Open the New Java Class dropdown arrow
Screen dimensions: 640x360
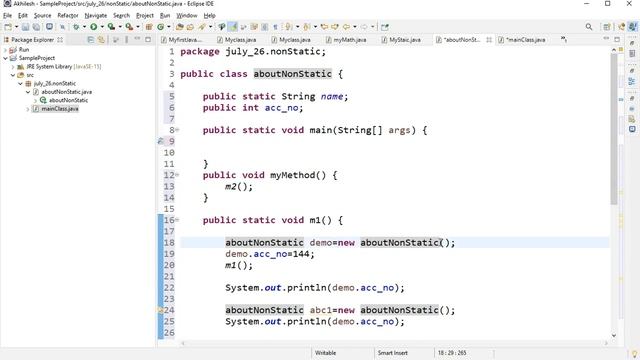click(169, 27)
